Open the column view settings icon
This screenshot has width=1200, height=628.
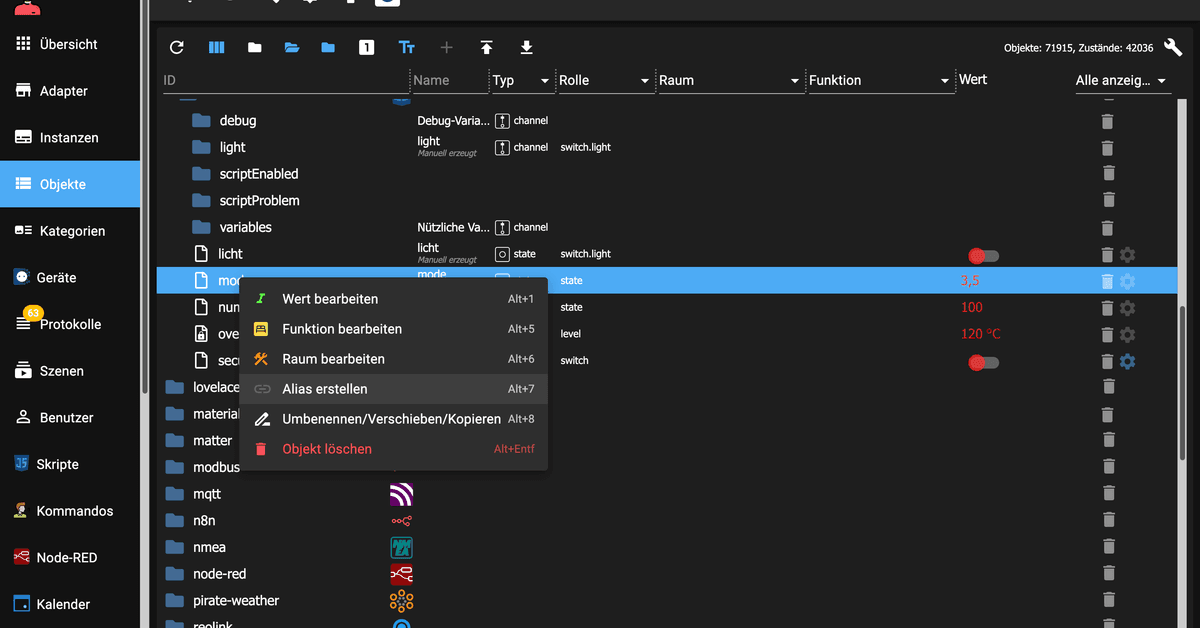tap(216, 47)
